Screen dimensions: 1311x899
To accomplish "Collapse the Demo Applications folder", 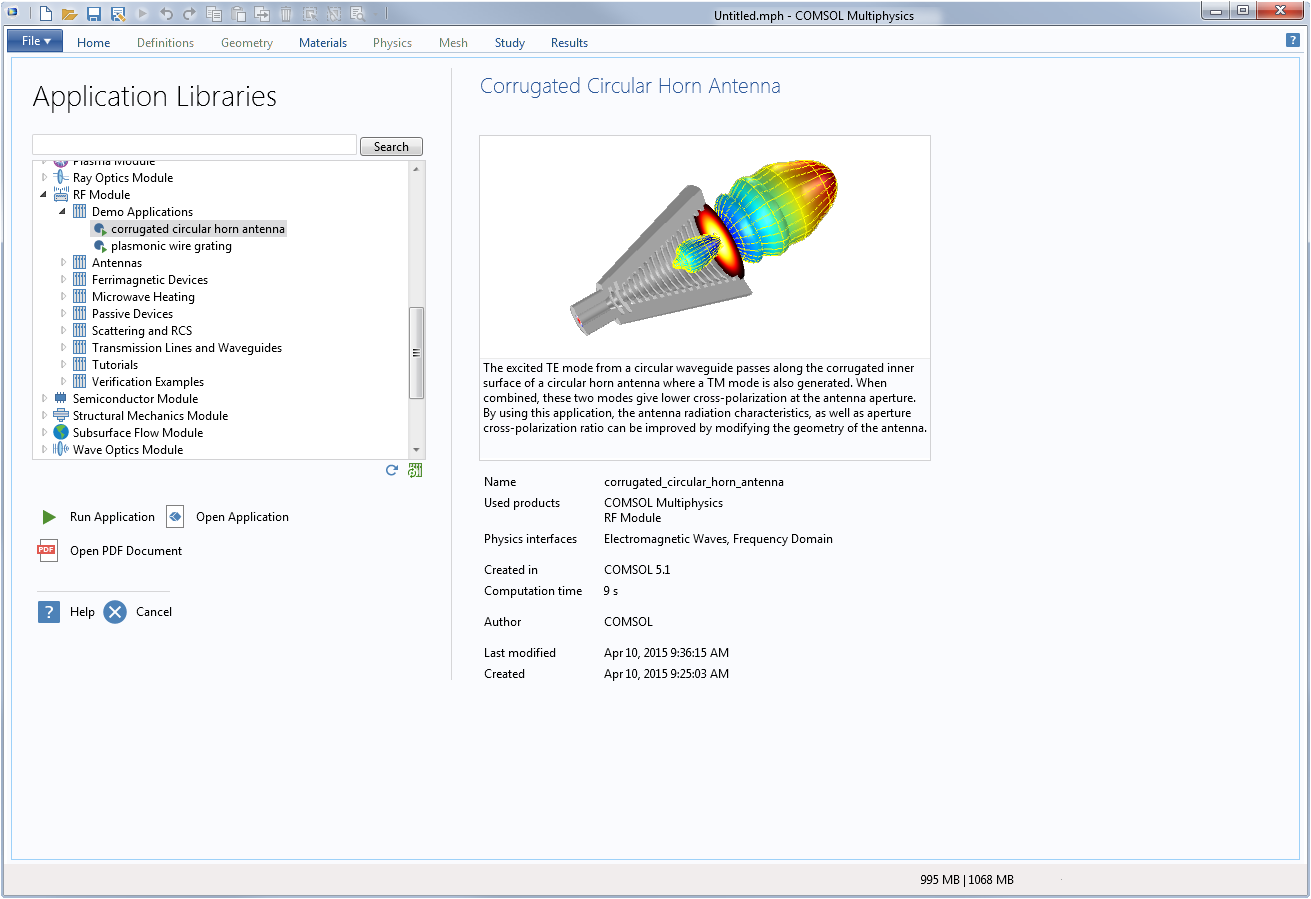I will tap(63, 212).
